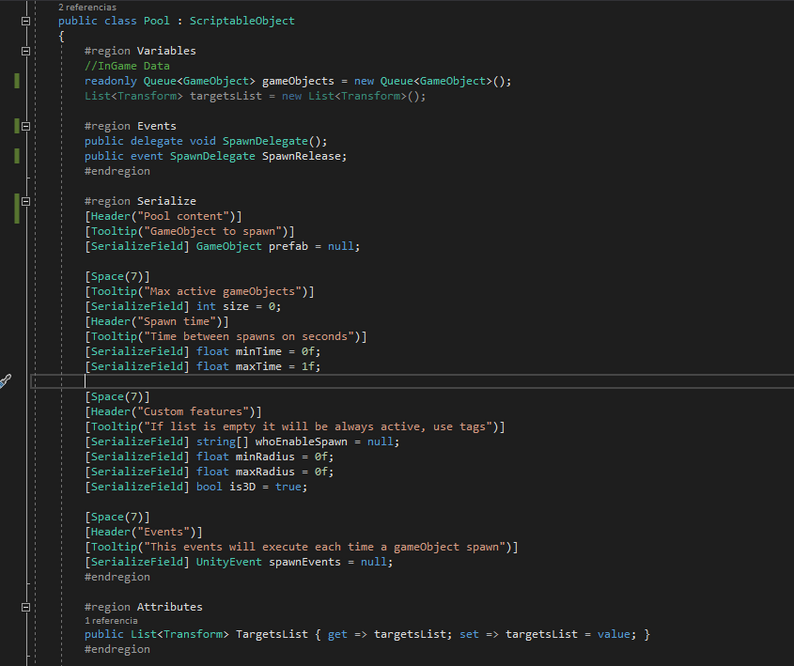Collapse the Attributes region toggle
Viewport: 794px width, 666px height.
tap(26, 607)
